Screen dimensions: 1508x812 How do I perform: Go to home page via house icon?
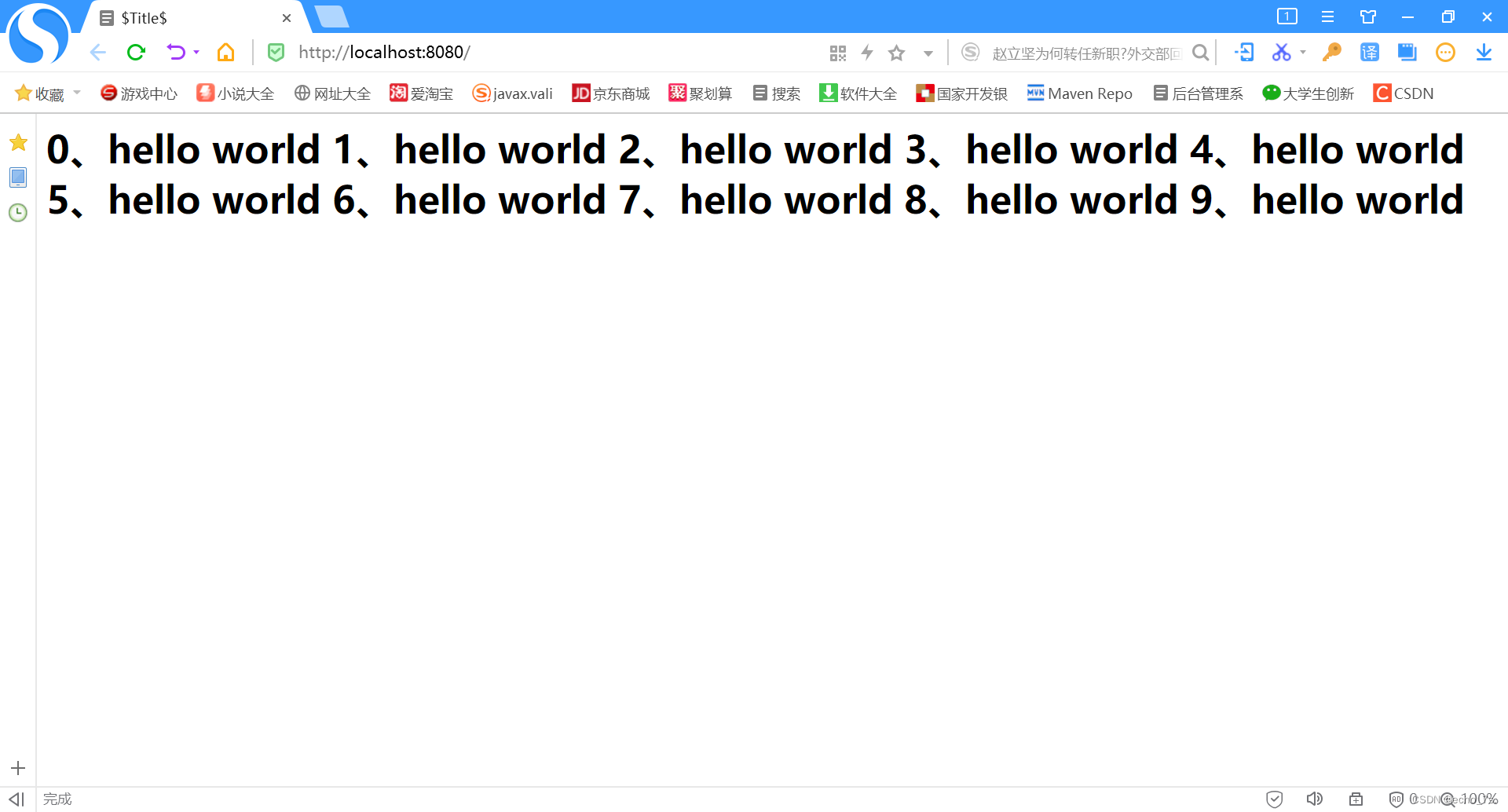tap(226, 53)
